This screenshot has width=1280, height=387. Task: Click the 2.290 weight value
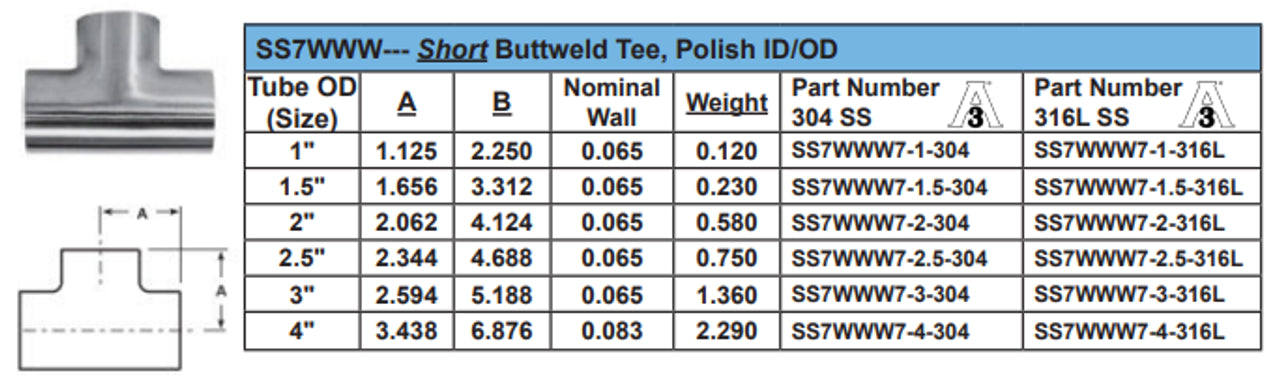726,330
